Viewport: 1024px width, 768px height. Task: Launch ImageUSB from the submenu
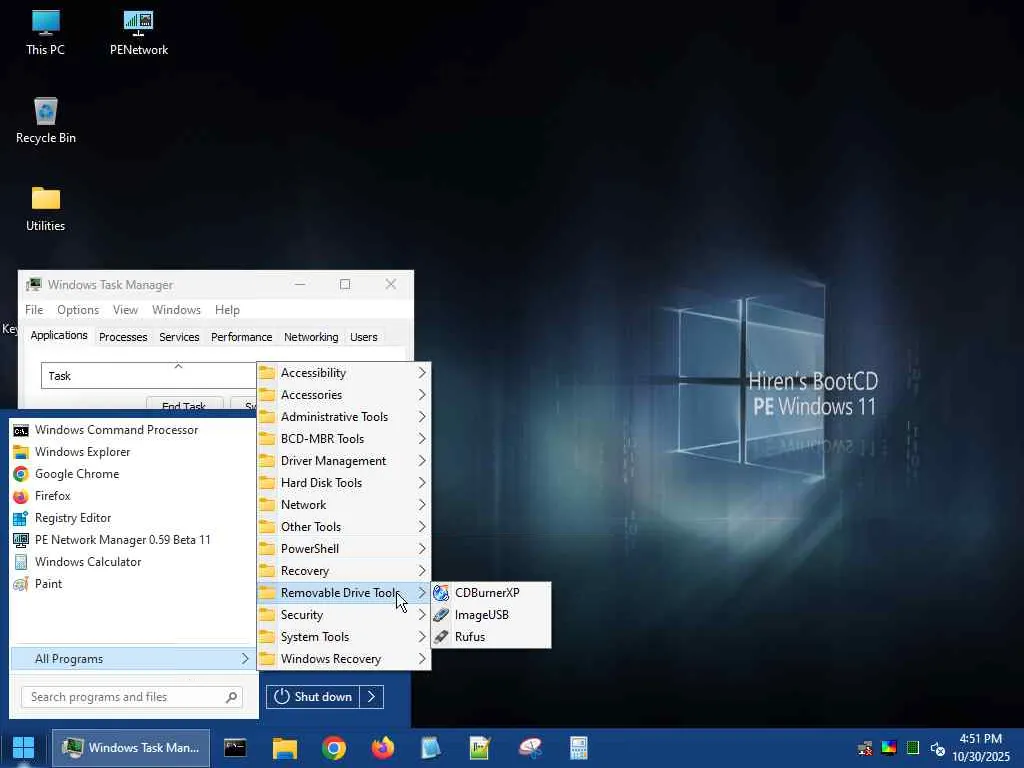pos(490,615)
